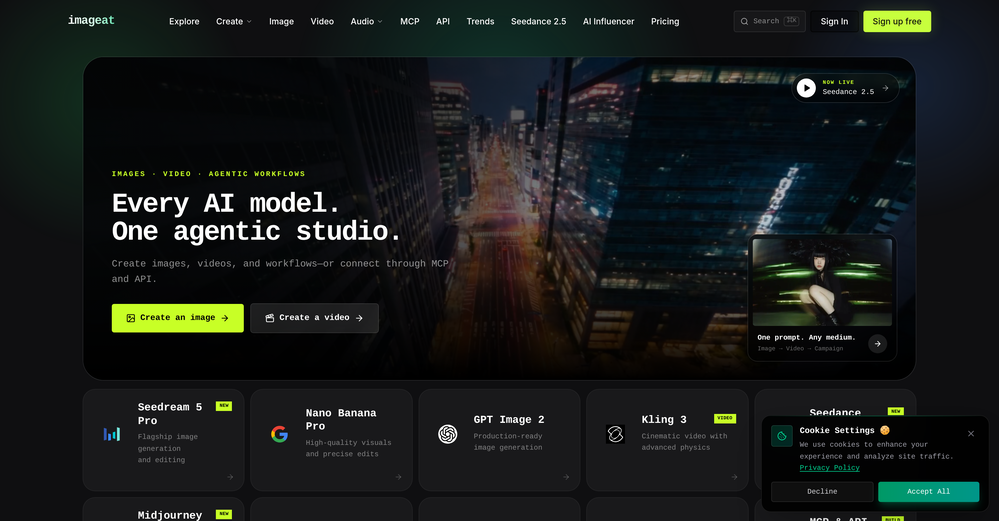Image resolution: width=999 pixels, height=521 pixels.
Task: Click the round arrow on One prompt card
Action: pyautogui.click(x=877, y=343)
